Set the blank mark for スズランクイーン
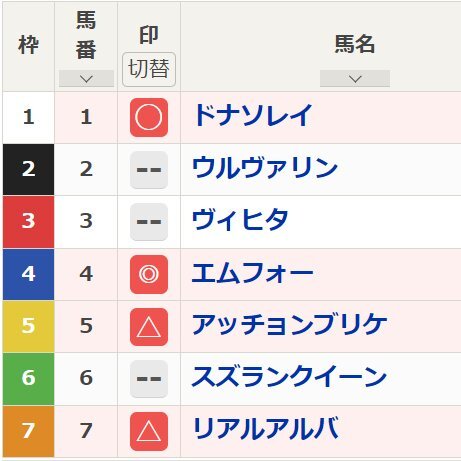The image size is (461, 461). pos(149,379)
